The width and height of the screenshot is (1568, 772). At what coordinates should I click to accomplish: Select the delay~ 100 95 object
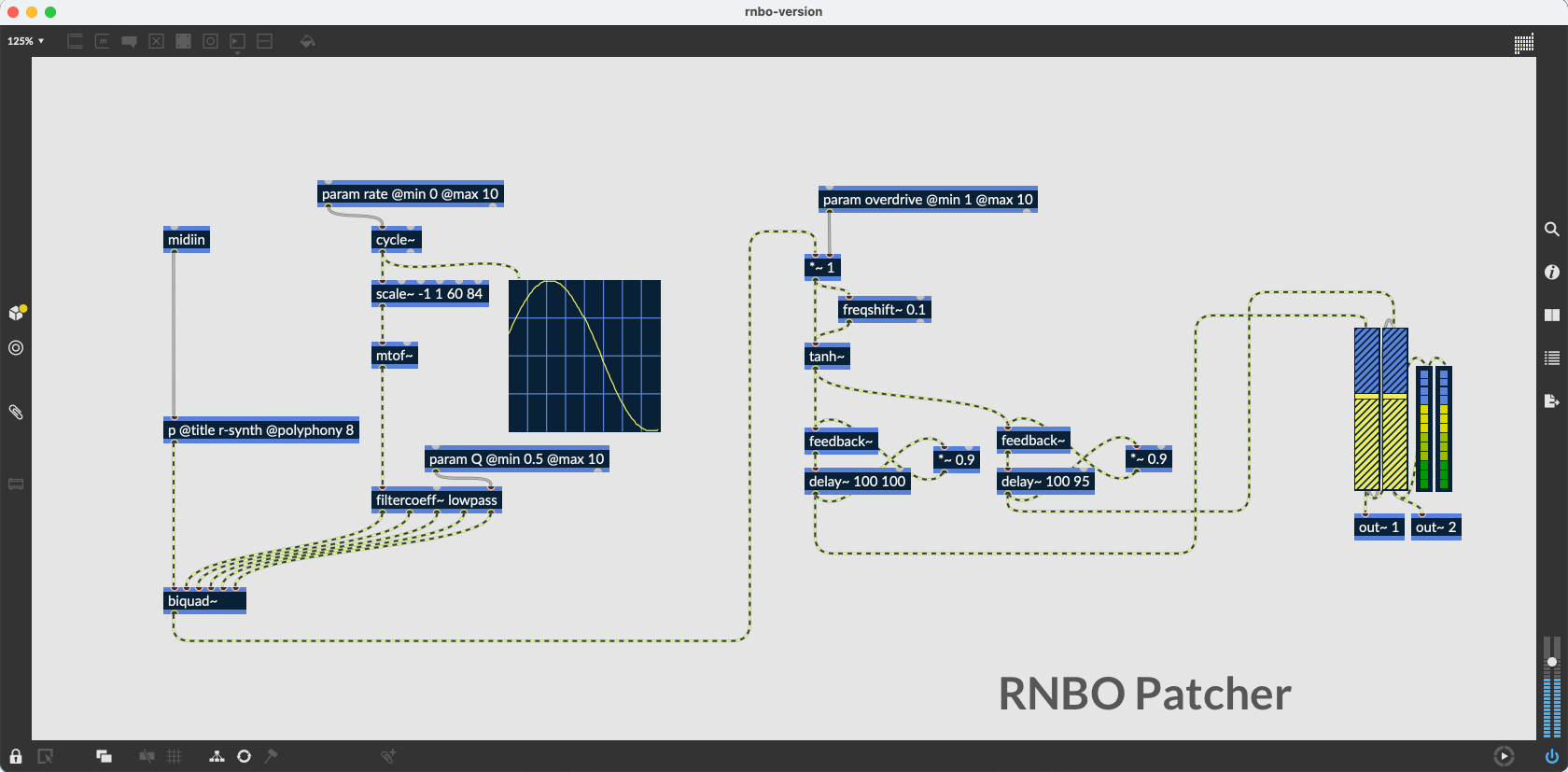pyautogui.click(x=1045, y=482)
